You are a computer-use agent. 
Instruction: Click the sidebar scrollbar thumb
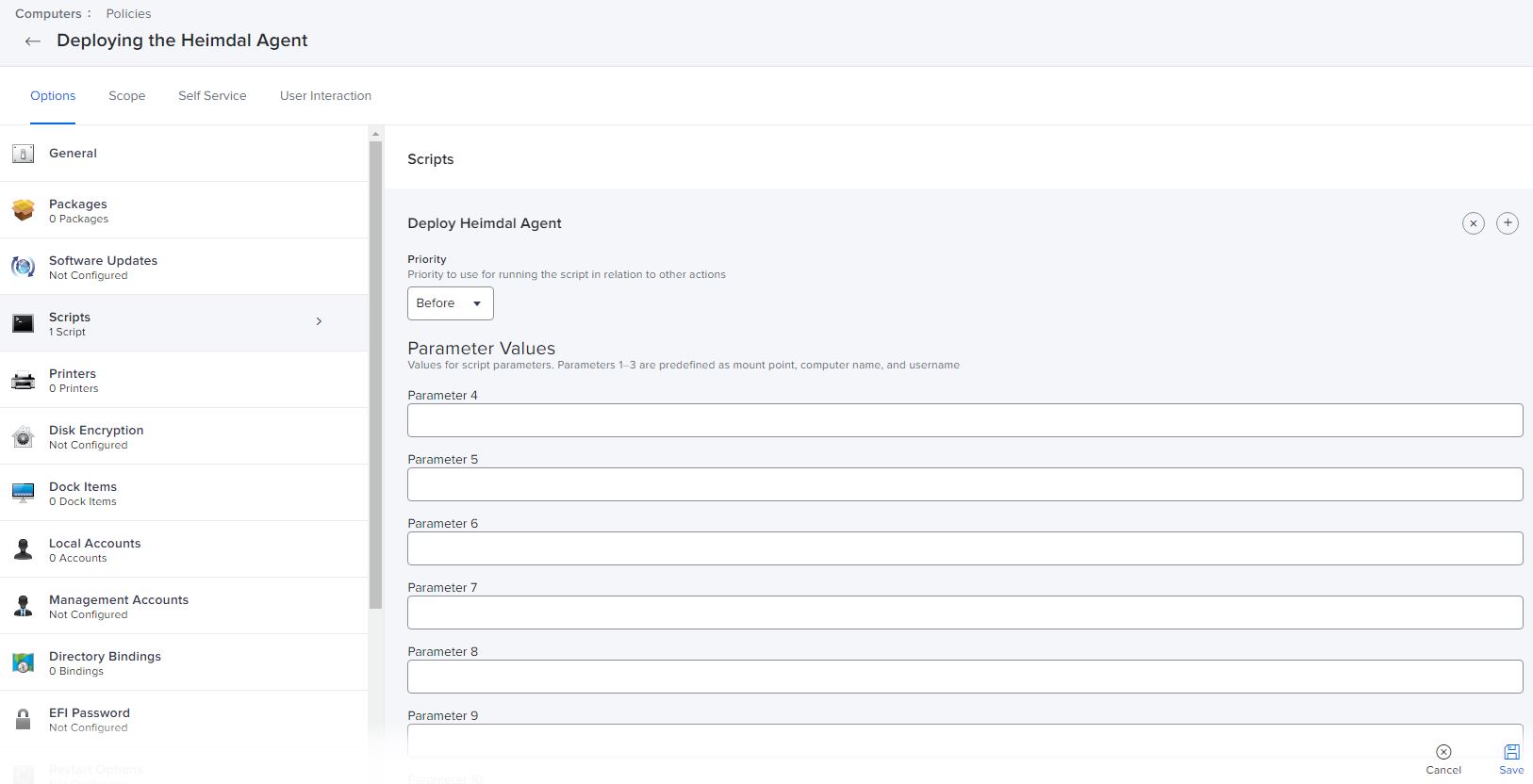(375, 375)
